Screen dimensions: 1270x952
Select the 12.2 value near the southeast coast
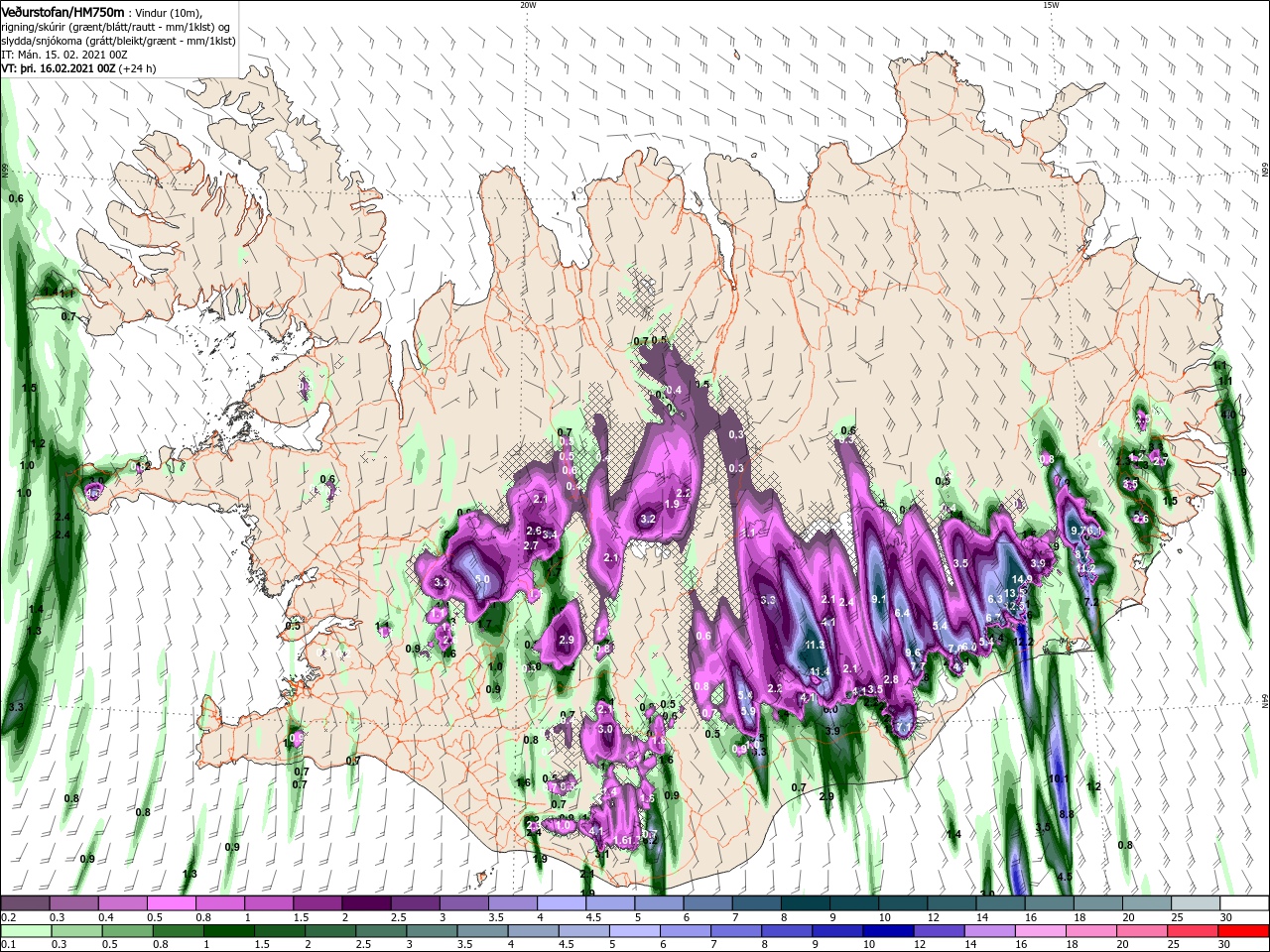click(x=1023, y=643)
